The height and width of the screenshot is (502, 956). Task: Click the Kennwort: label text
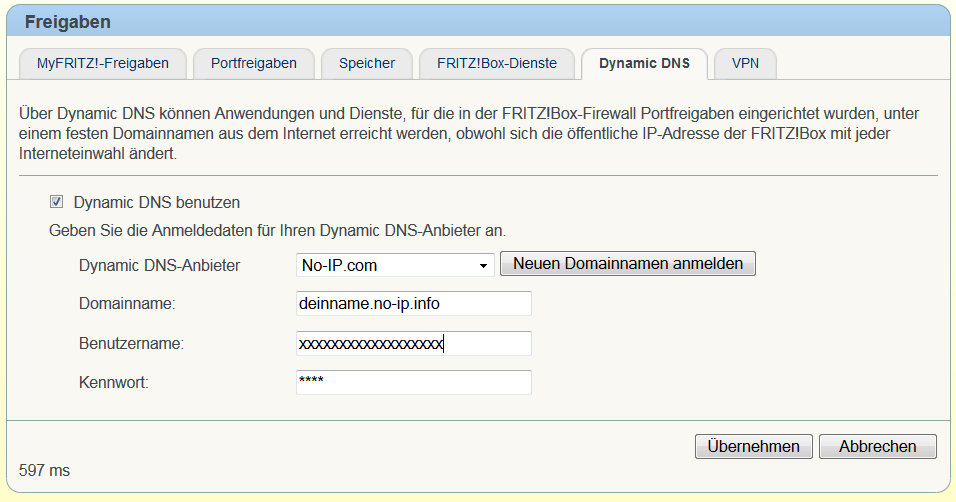[113, 382]
